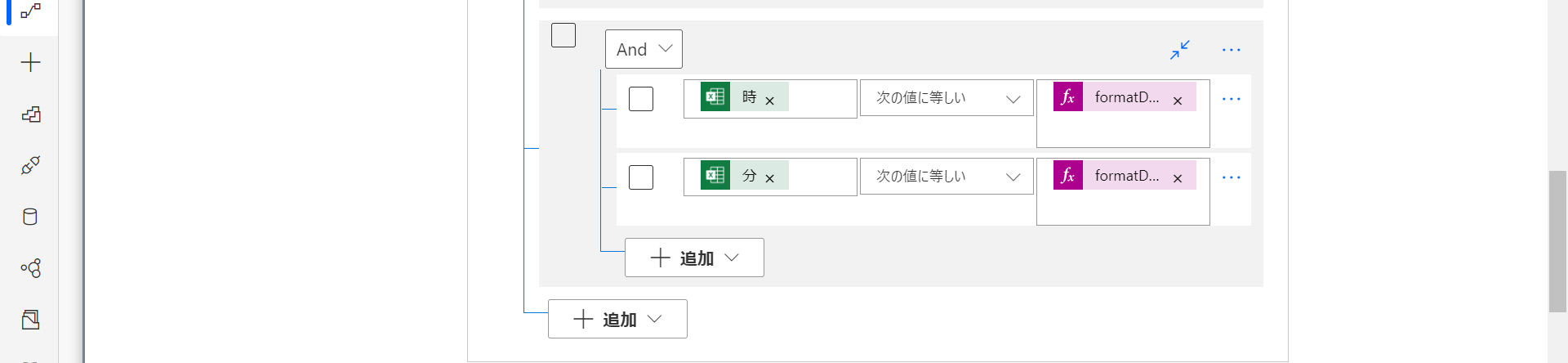Image resolution: width=1568 pixels, height=363 pixels.
Task: Open the Data cylinder icon in sidebar
Action: 30,217
